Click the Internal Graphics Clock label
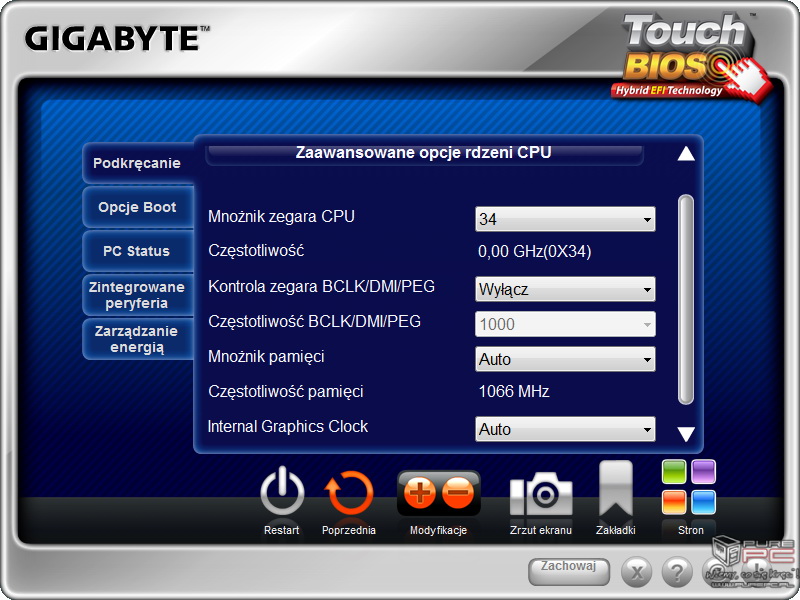This screenshot has width=800, height=600. click(288, 427)
